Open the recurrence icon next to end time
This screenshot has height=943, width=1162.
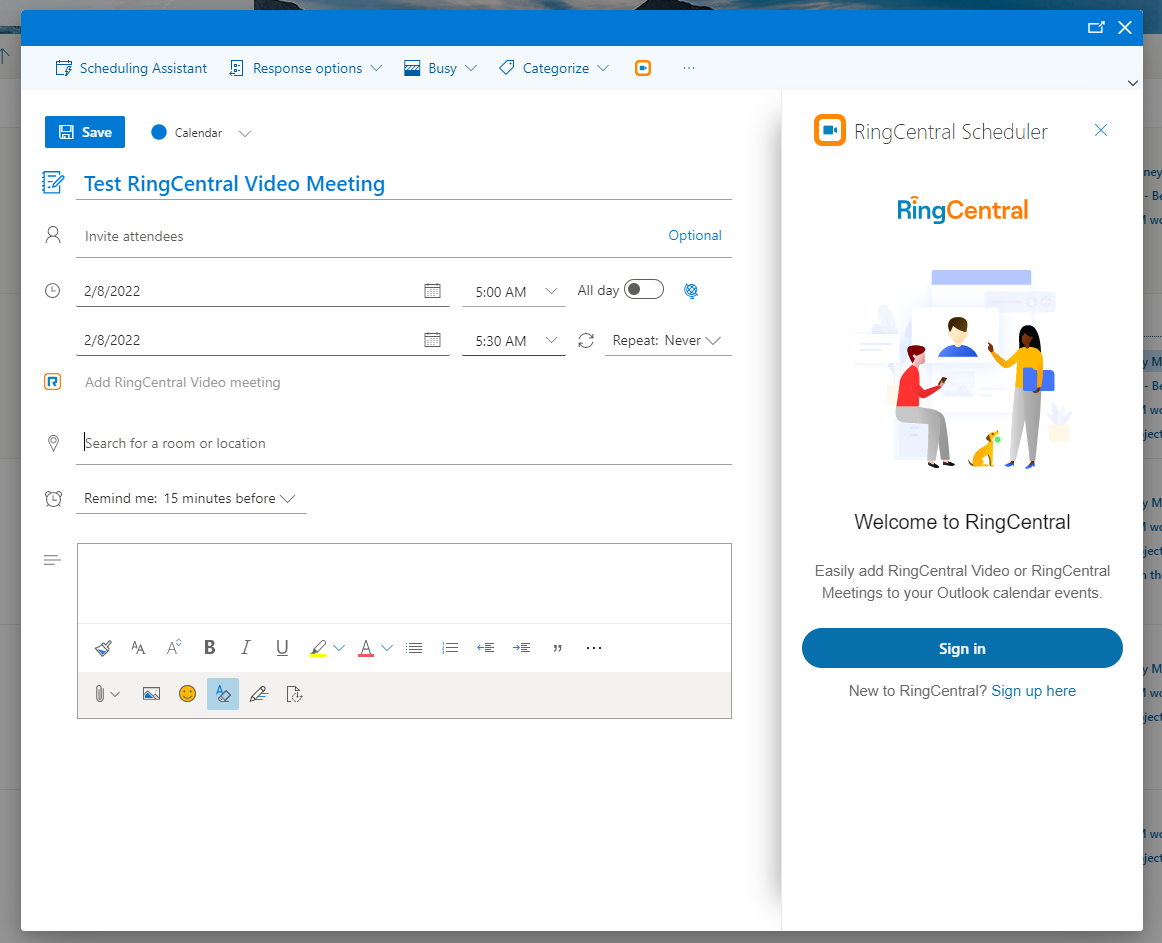pos(586,340)
